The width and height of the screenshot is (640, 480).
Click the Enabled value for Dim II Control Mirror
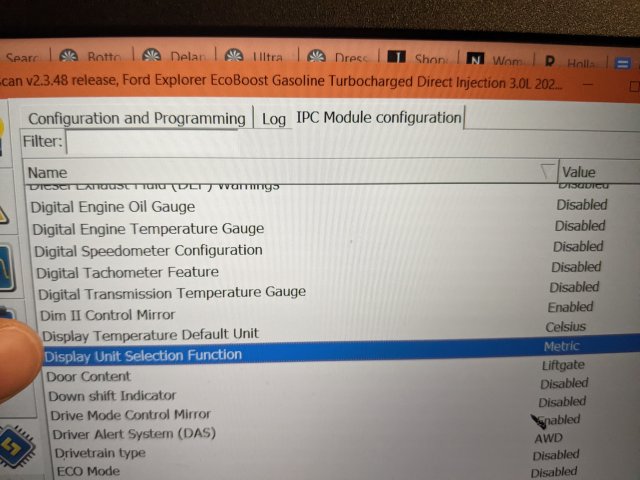click(x=570, y=307)
